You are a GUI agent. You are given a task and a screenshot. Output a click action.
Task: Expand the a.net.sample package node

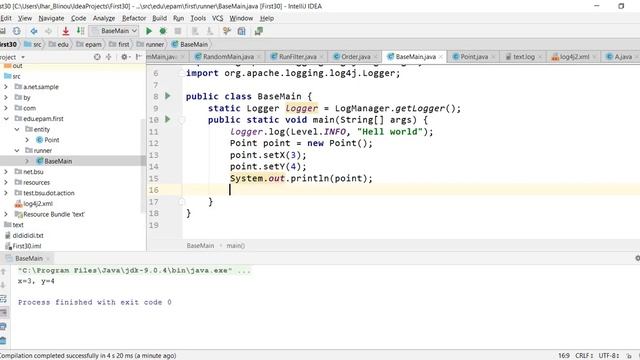(6, 87)
